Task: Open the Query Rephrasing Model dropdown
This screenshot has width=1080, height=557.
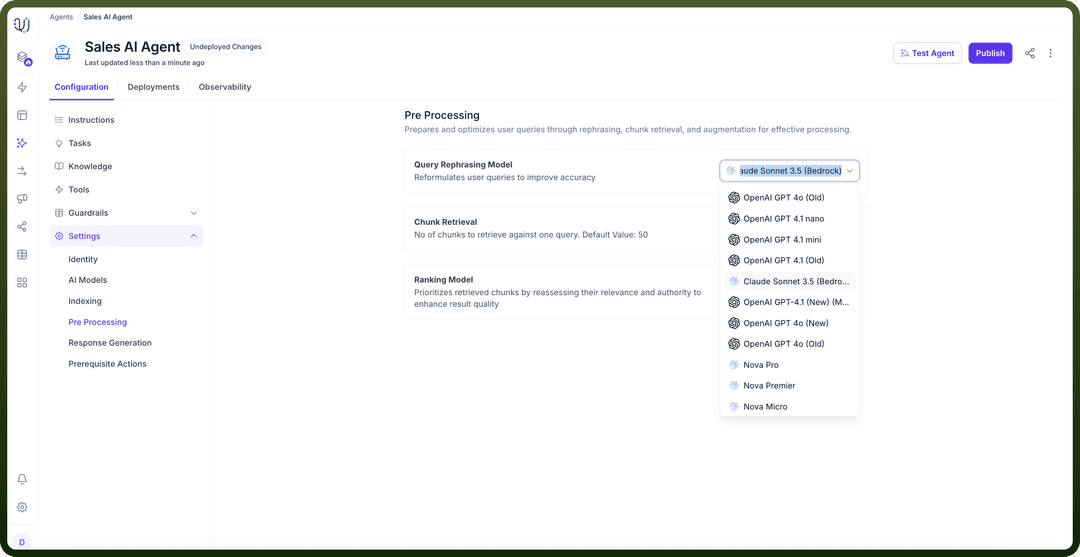Action: pyautogui.click(x=789, y=171)
